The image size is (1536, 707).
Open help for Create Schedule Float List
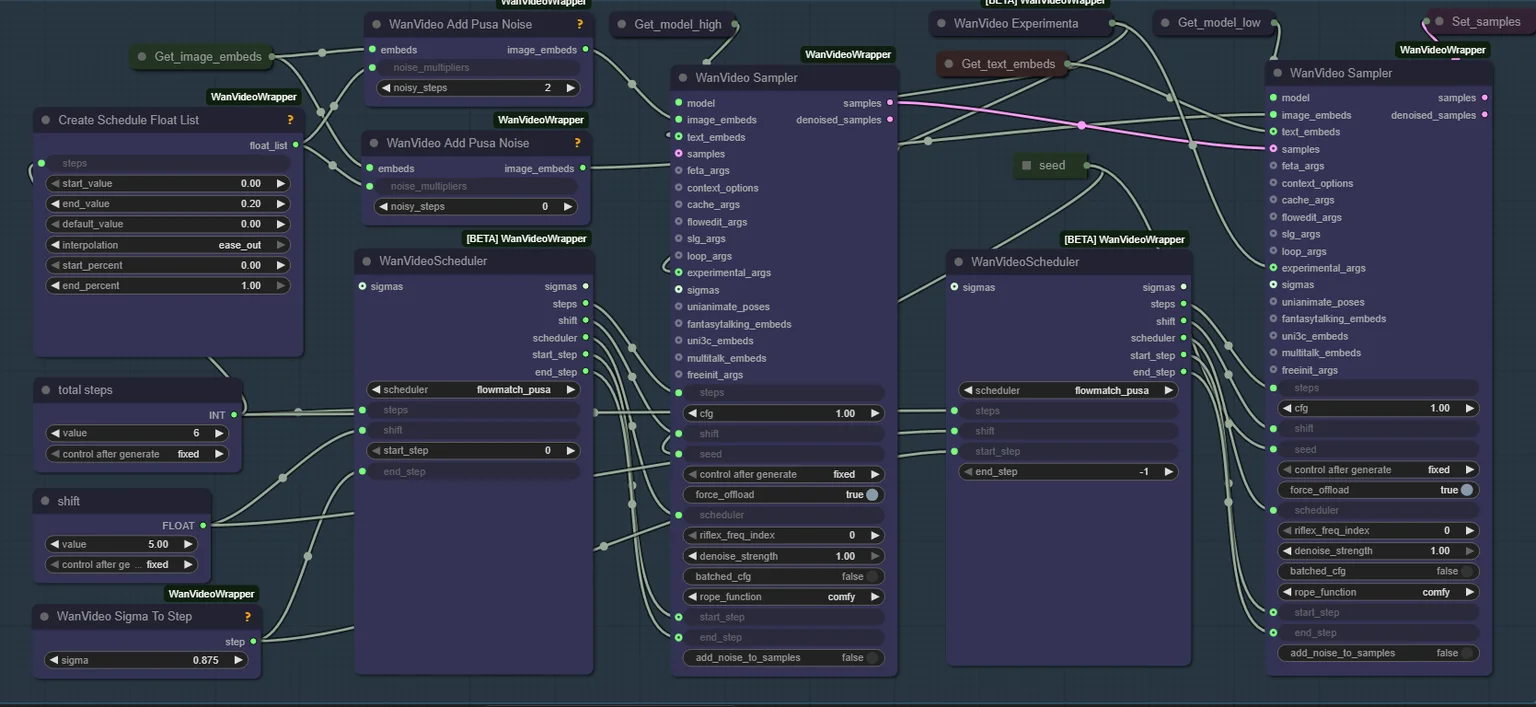tap(290, 120)
